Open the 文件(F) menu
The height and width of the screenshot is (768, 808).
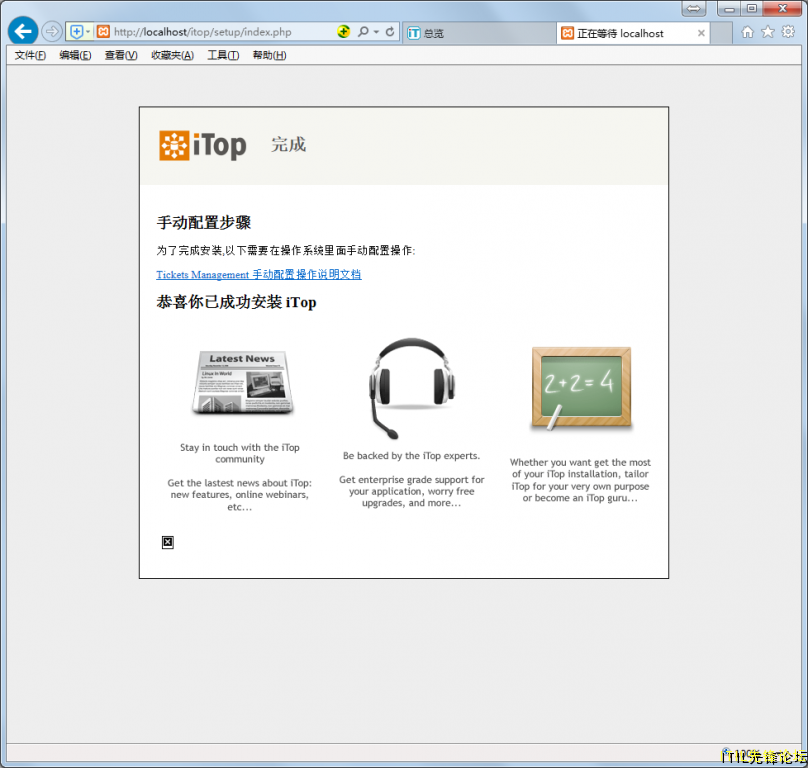coord(30,55)
